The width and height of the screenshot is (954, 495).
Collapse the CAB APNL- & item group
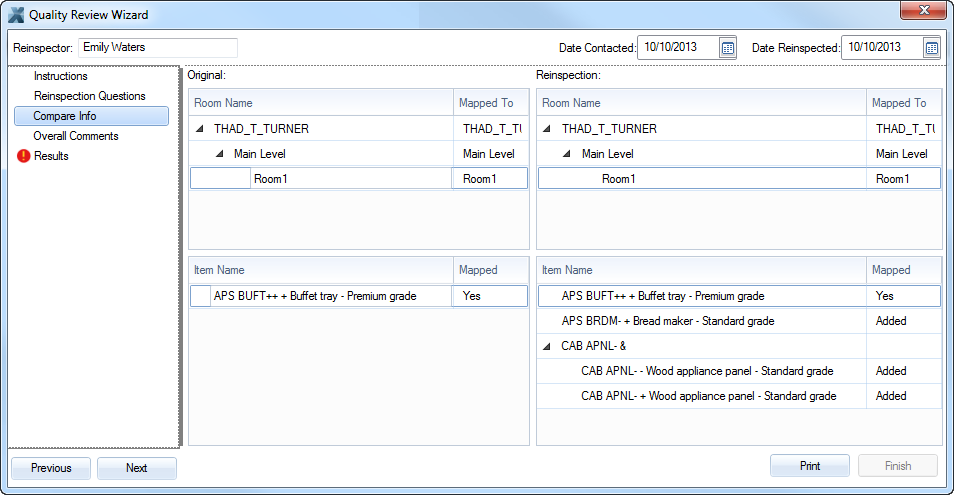548,346
